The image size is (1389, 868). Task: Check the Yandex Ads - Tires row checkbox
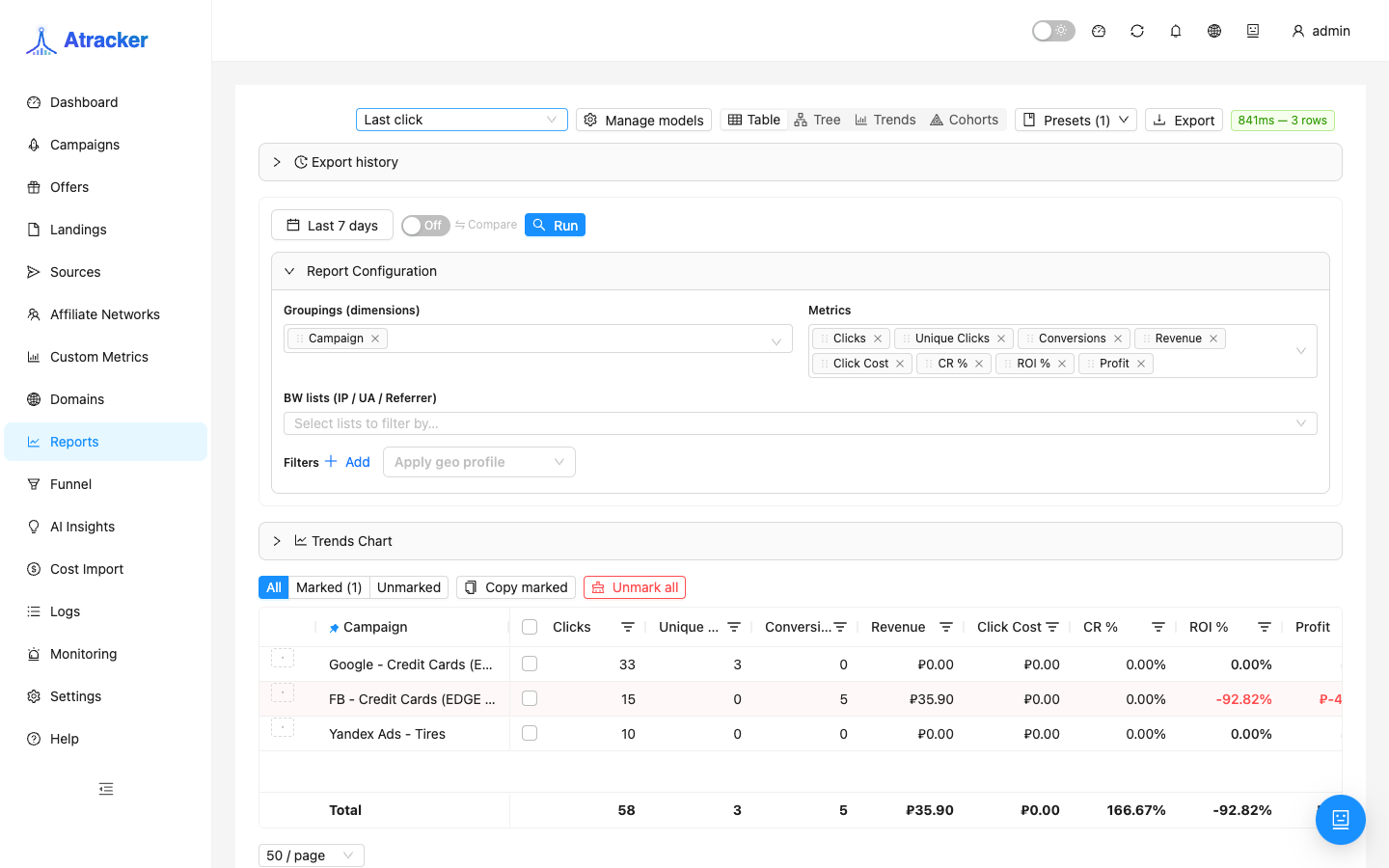(x=530, y=733)
